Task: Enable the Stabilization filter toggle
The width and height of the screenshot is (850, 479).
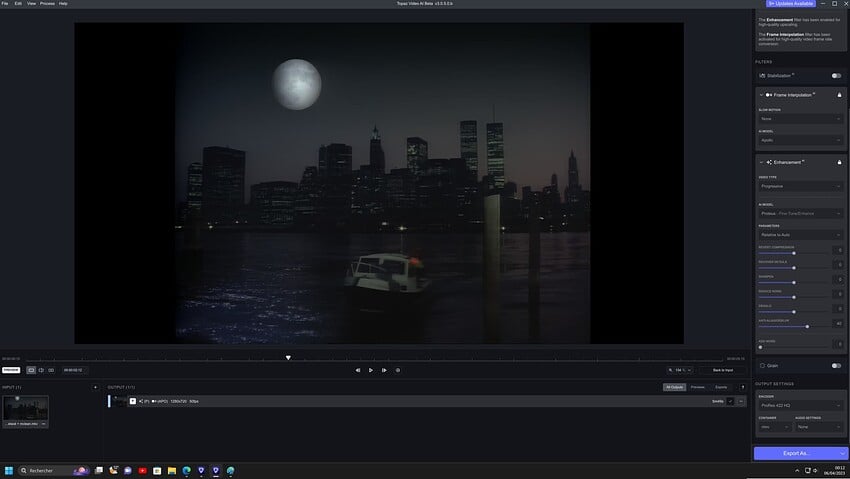Action: pos(836,75)
